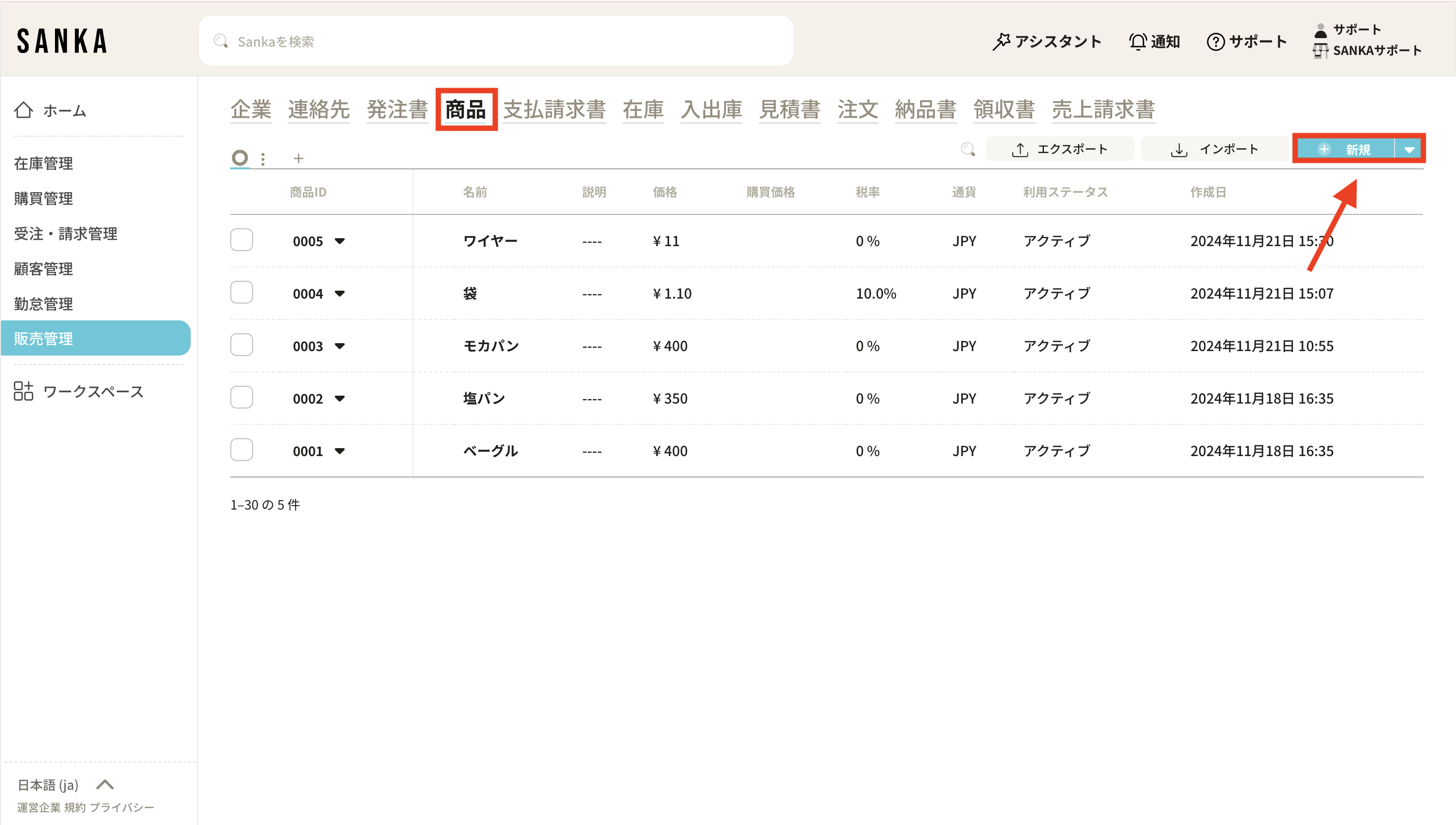Click the Home house icon in sidebar
The width and height of the screenshot is (1456, 825).
[x=23, y=110]
